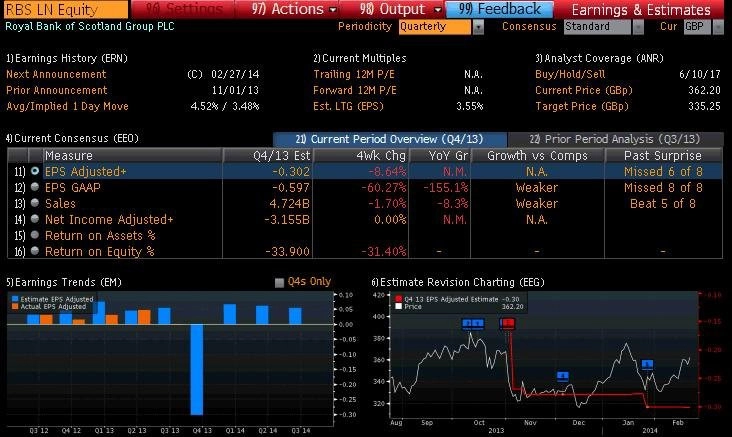Click the Past Surprise column header
The image size is (732, 437).
(x=663, y=155)
